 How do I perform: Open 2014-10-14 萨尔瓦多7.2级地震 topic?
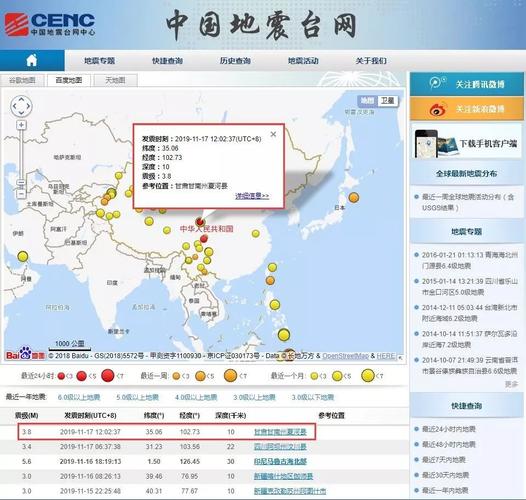pyautogui.click(x=470, y=339)
